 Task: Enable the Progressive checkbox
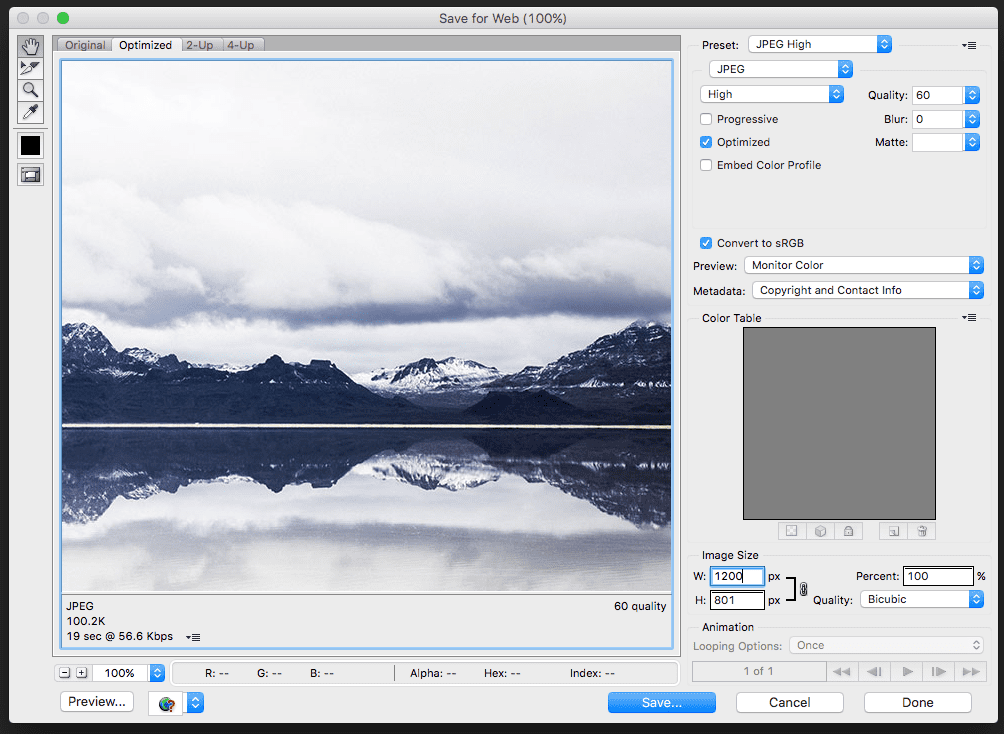706,120
